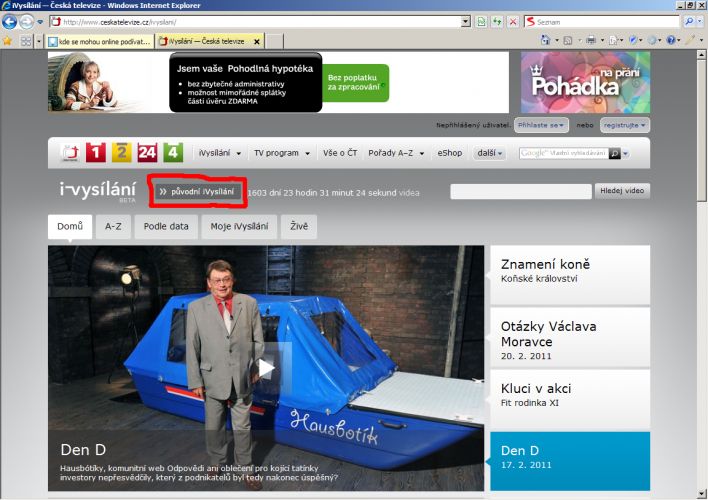This screenshot has width=708, height=500.
Task: Open the Safety toolbar icon
Action: point(633,40)
